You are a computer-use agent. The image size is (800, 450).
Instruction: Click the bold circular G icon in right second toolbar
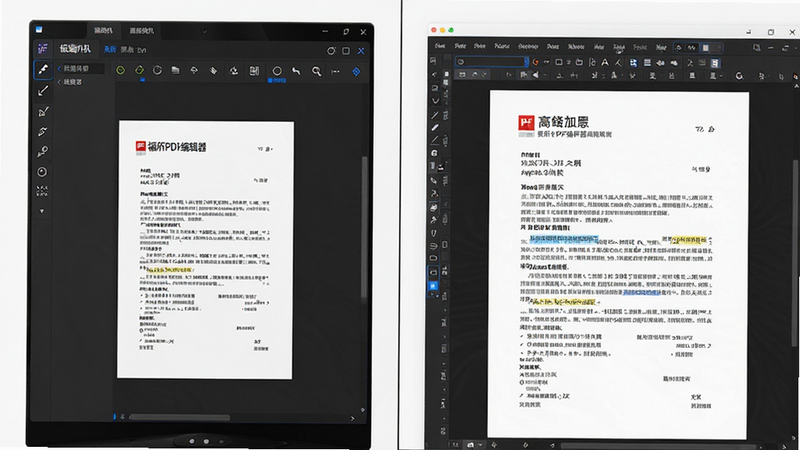[x=739, y=76]
